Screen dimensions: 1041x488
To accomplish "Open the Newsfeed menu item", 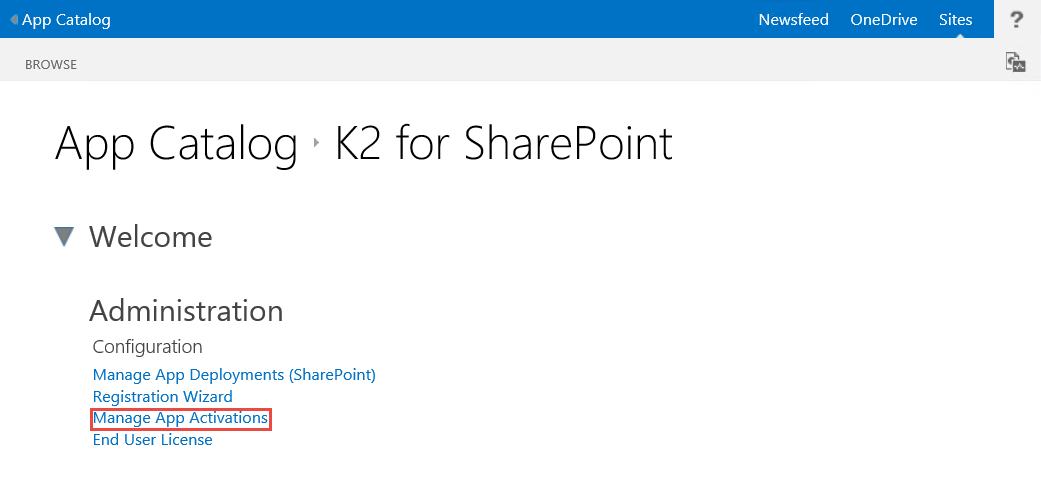I will coord(793,19).
